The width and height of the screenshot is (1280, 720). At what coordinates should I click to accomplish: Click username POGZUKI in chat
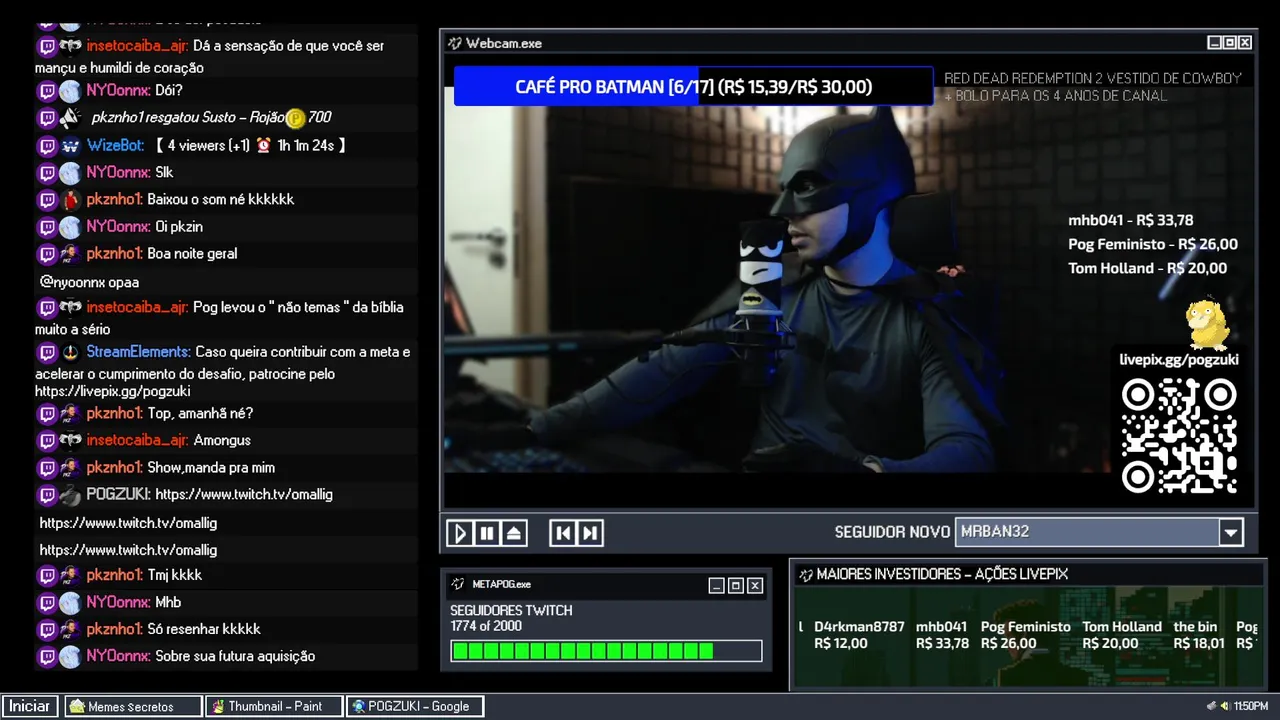pos(118,494)
